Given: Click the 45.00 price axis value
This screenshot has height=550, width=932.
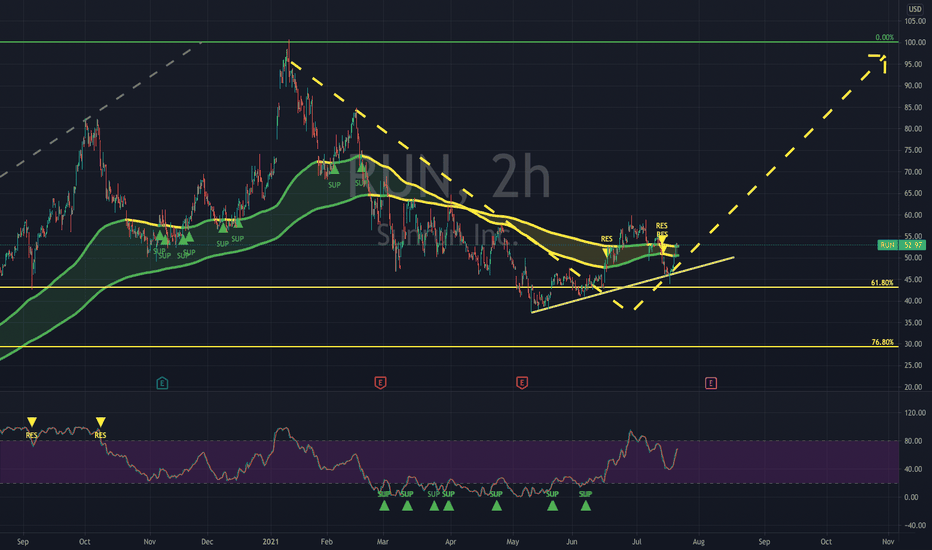Looking at the screenshot, I should [915, 279].
